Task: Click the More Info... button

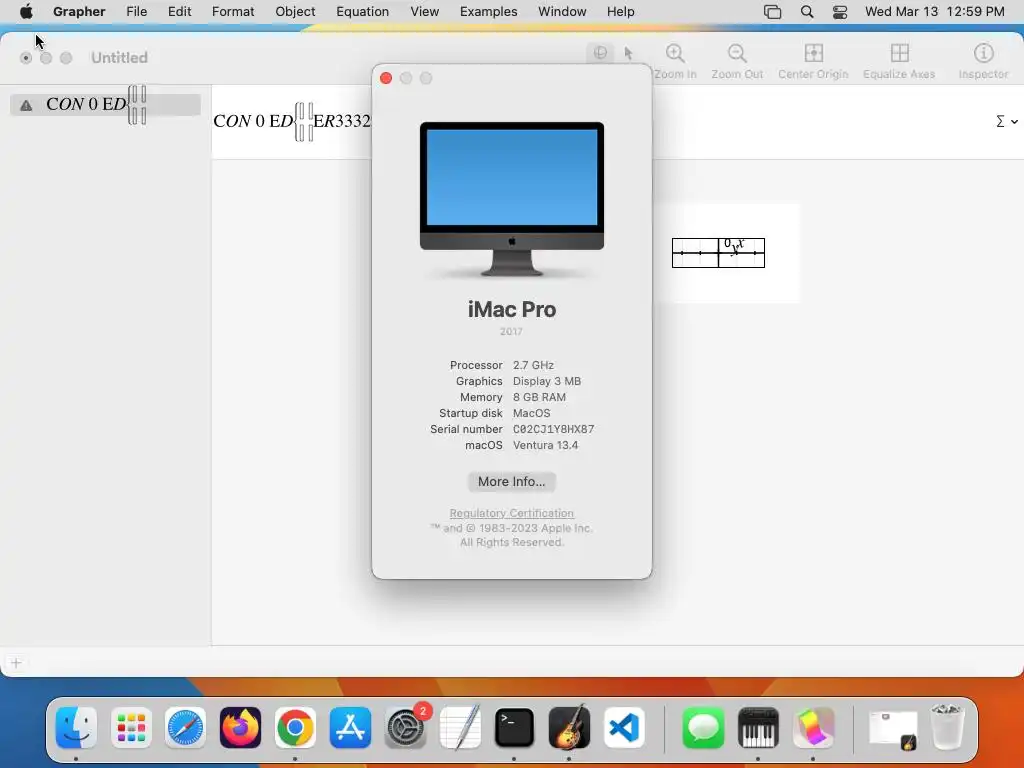Action: point(511,481)
